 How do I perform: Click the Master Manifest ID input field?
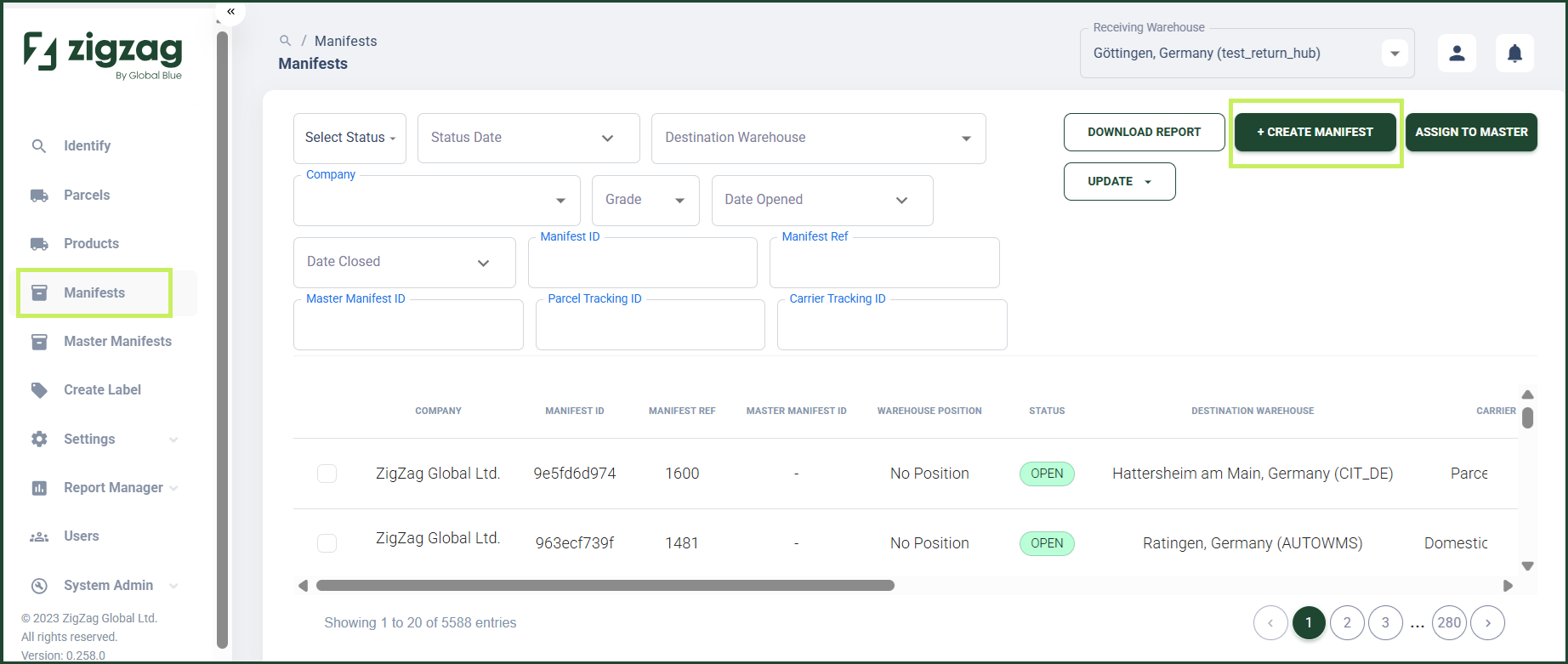click(x=408, y=325)
